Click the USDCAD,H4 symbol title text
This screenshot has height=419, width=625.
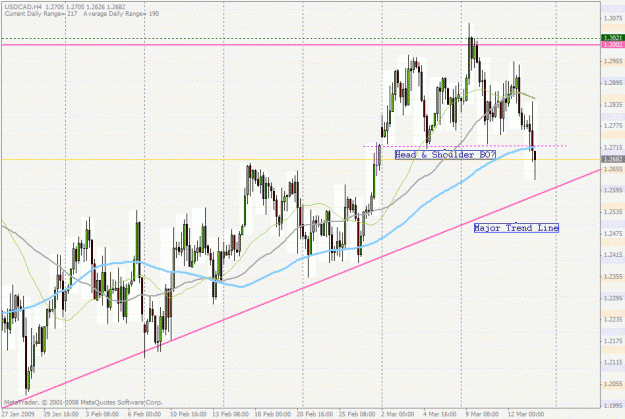pyautogui.click(x=22, y=7)
